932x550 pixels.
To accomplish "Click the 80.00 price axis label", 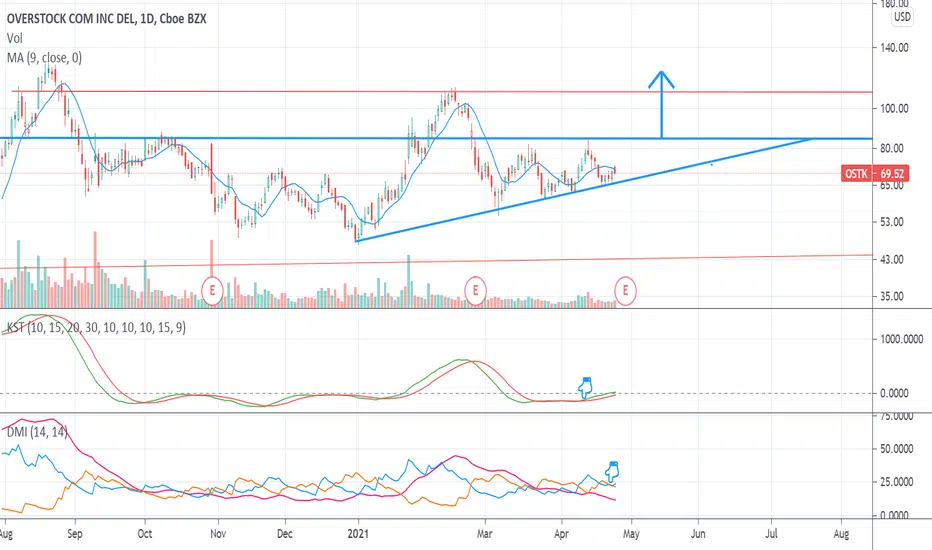I will (x=892, y=148).
